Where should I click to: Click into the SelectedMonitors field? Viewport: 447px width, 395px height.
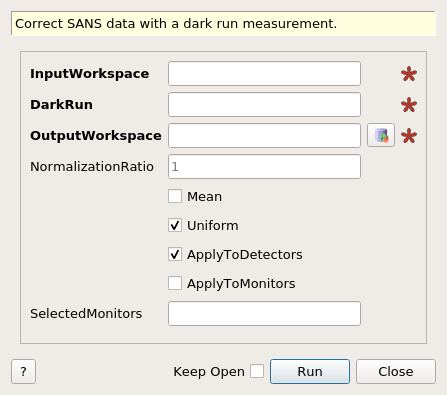pyautogui.click(x=264, y=313)
